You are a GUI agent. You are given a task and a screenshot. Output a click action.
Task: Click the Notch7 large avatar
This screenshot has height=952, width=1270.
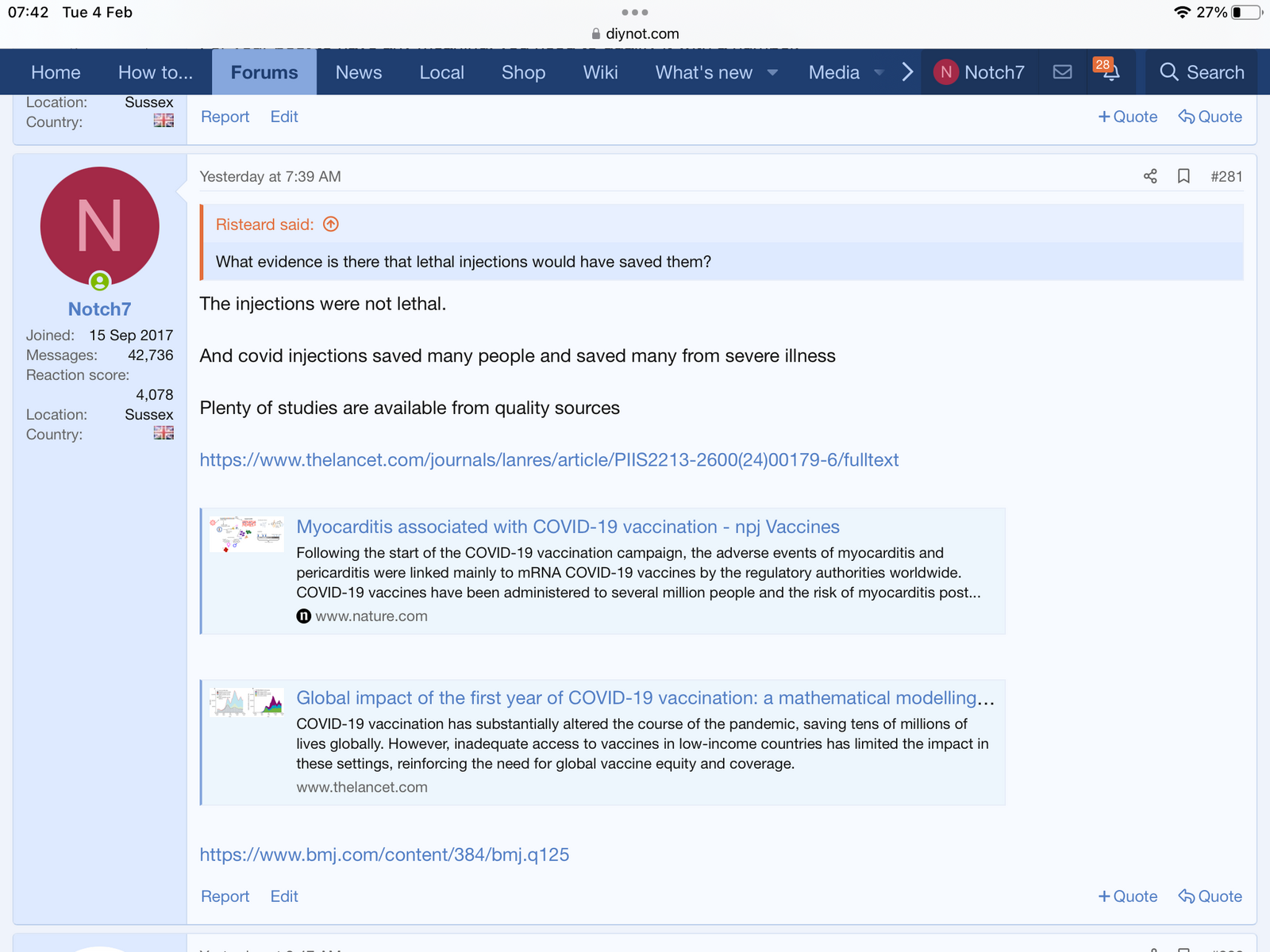click(x=100, y=226)
